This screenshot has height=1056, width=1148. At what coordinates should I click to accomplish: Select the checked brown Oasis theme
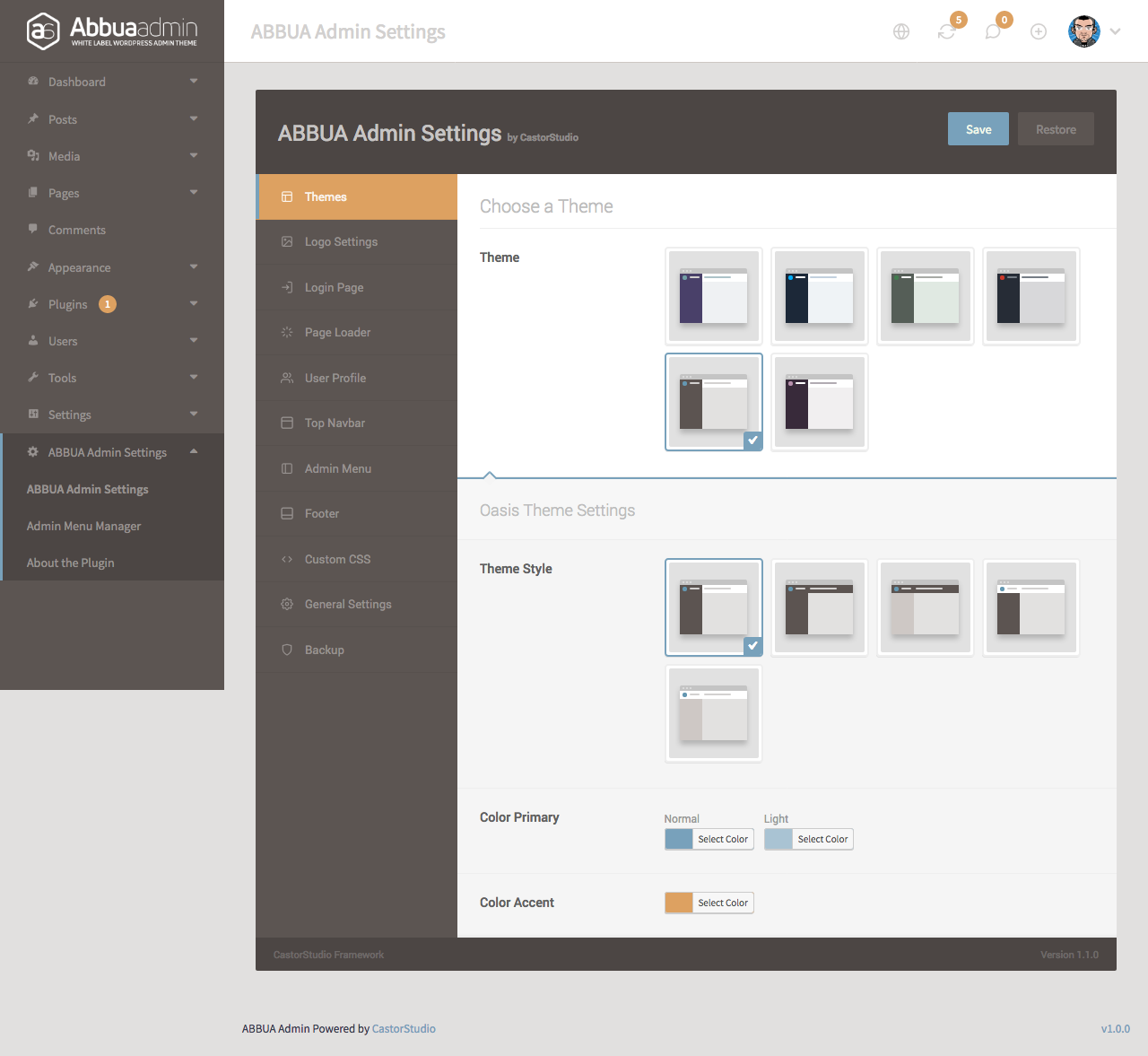(714, 402)
